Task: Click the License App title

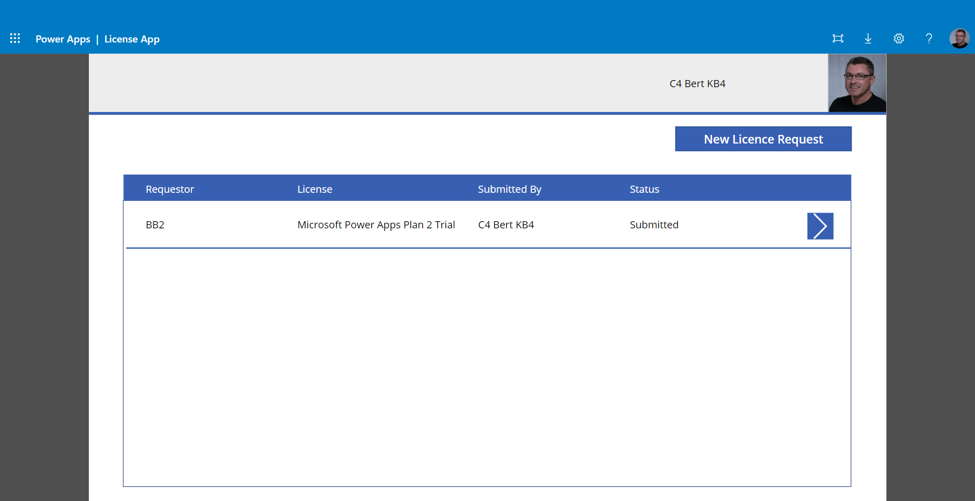Action: (x=132, y=39)
